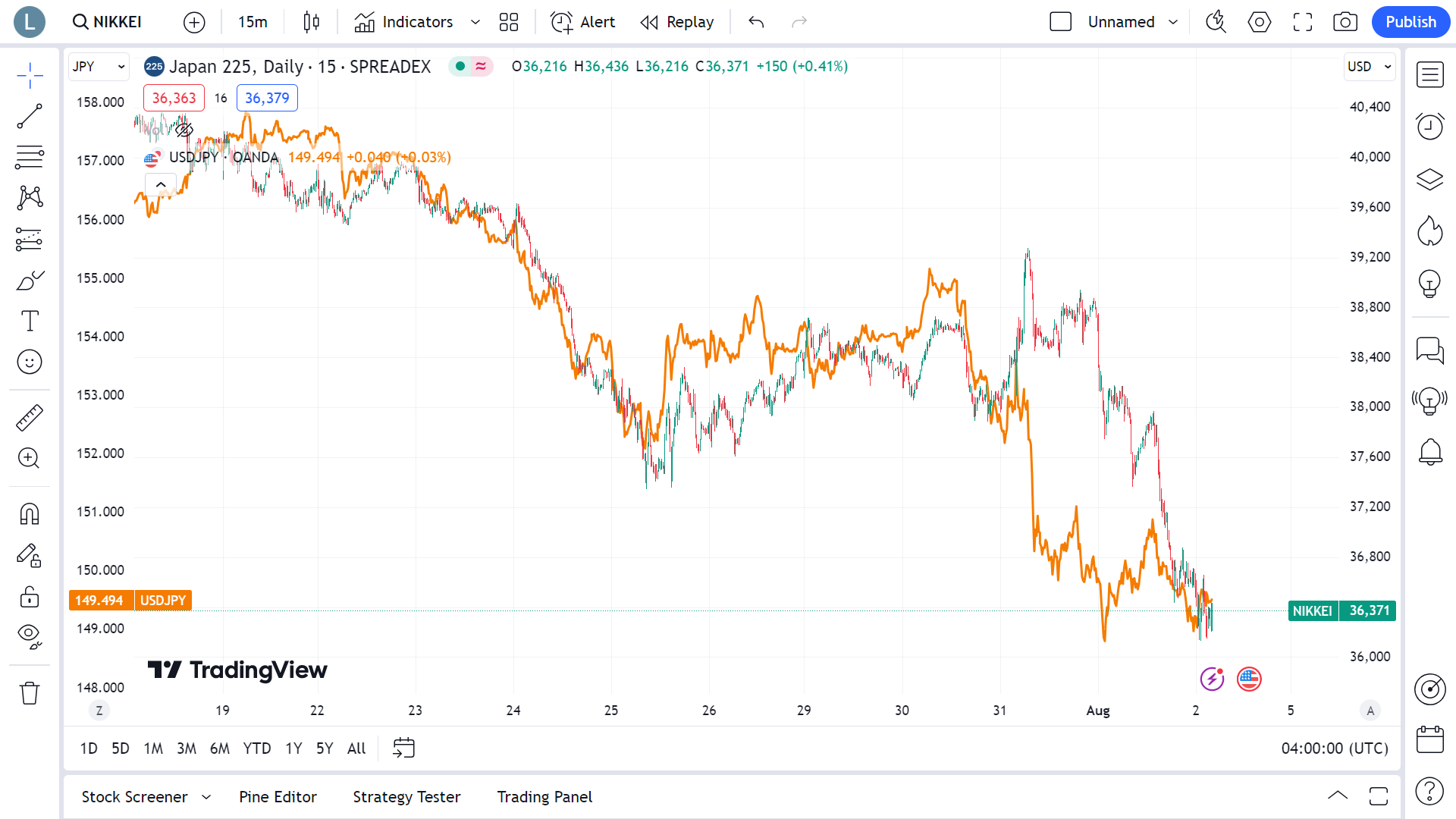
Task: Expand the bottom panel chevron up
Action: click(1338, 795)
